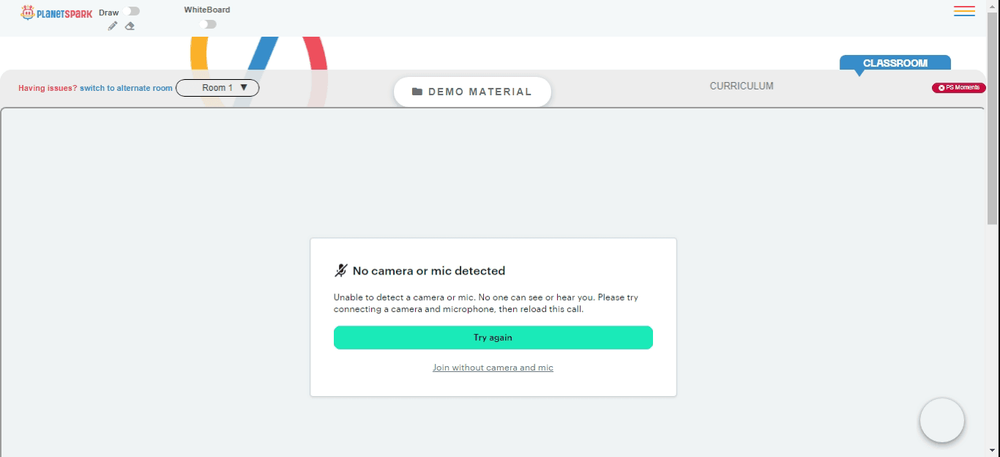This screenshot has height=457, width=1000.
Task: Select the eraser tool
Action: click(129, 26)
